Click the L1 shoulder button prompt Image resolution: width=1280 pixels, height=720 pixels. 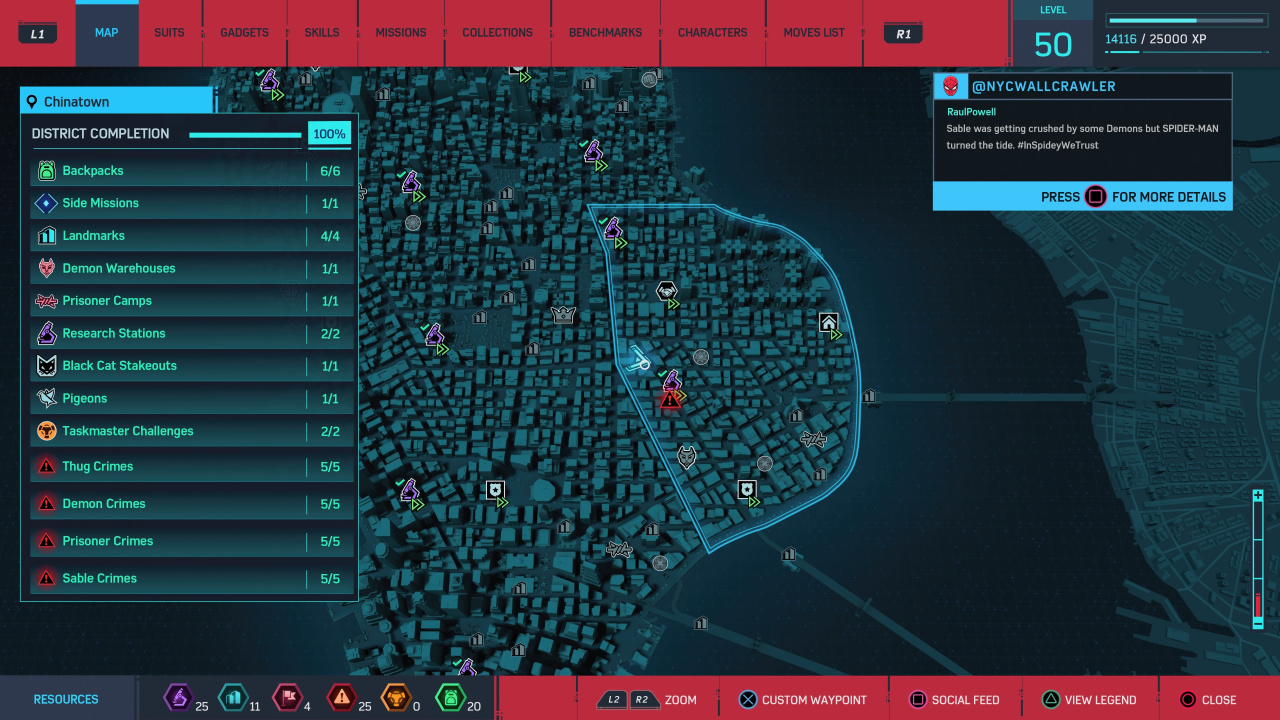click(38, 34)
